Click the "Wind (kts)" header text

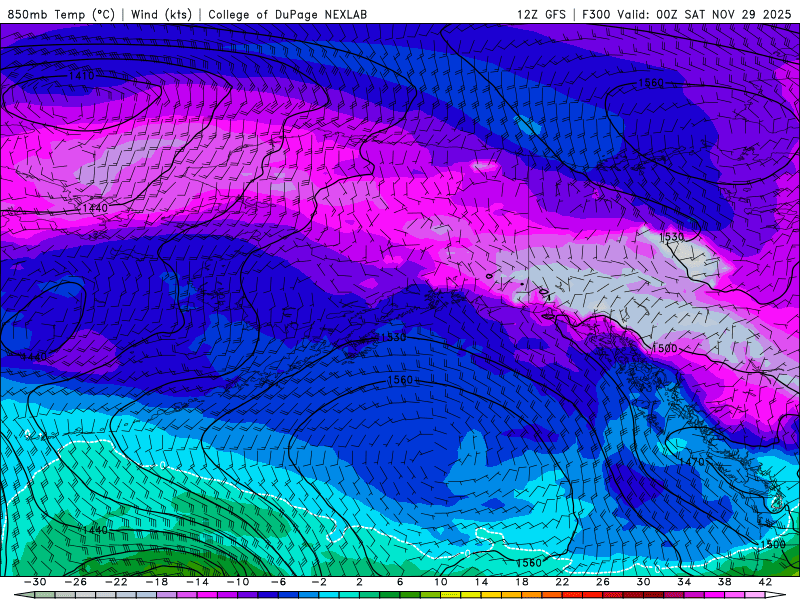(161, 15)
